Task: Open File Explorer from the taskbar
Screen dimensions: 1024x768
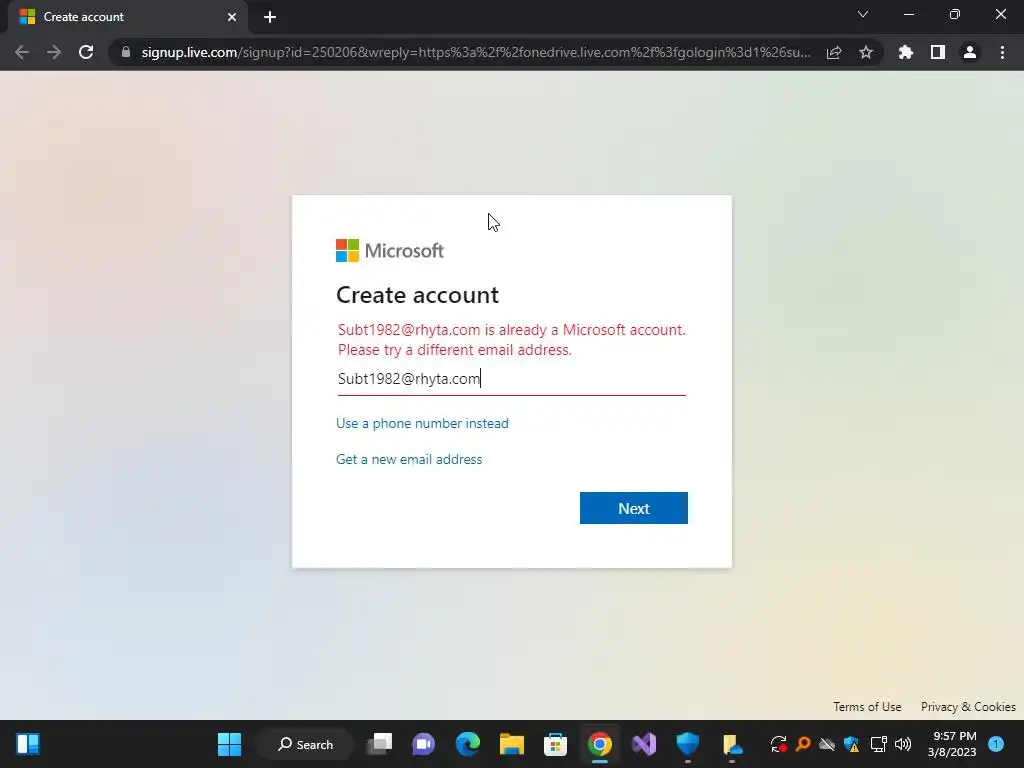Action: [x=512, y=744]
